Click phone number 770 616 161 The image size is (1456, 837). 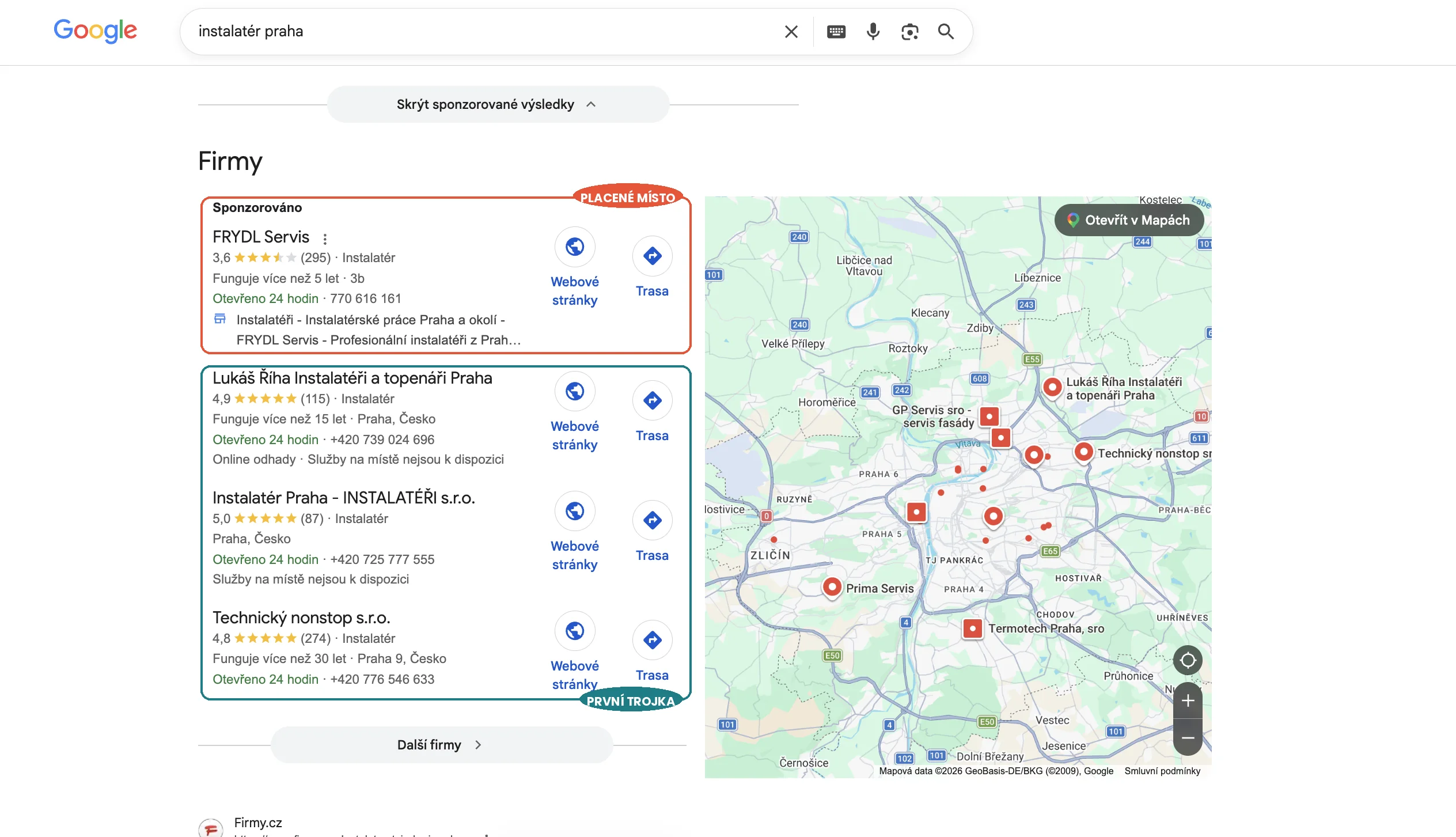365,299
